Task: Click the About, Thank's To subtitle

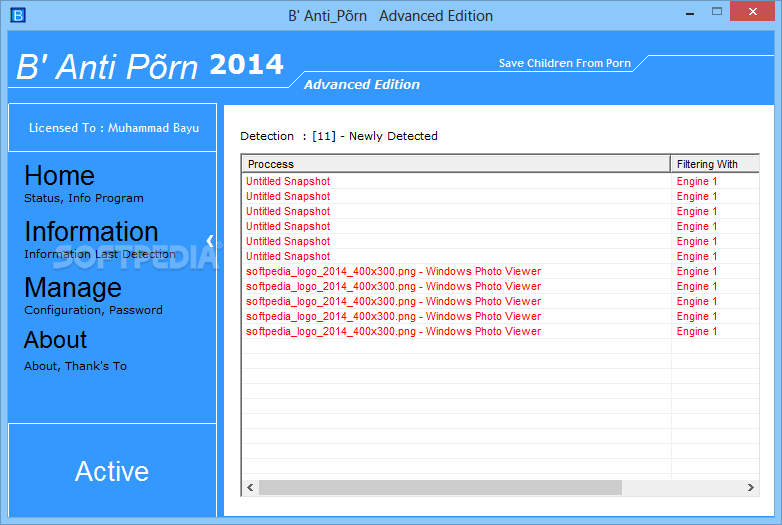Action: (x=75, y=366)
